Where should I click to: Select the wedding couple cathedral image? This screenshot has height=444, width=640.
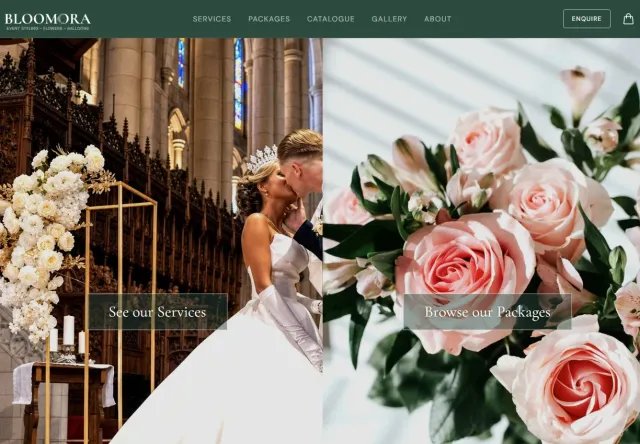(161, 241)
